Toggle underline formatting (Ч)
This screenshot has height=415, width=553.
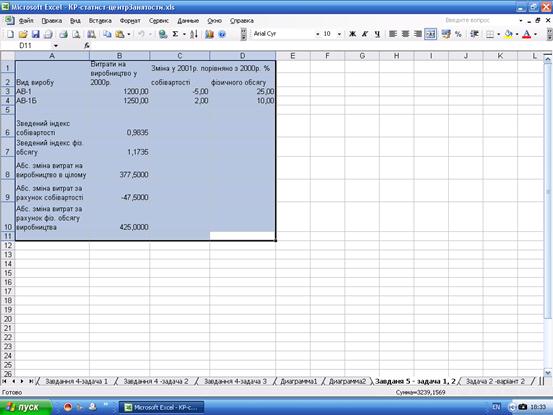(377, 34)
